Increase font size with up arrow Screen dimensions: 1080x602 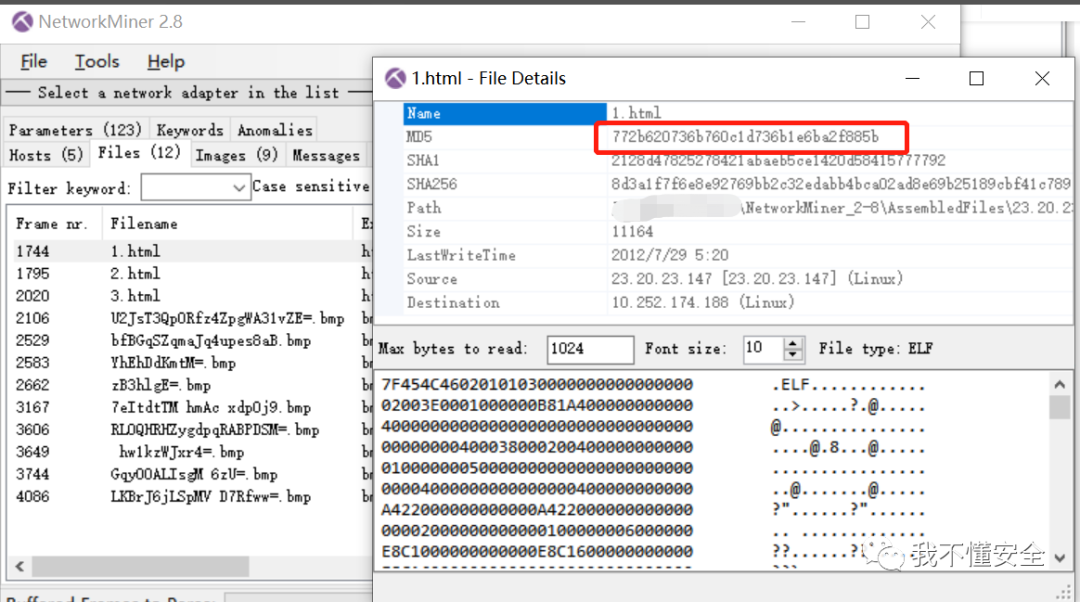793,343
